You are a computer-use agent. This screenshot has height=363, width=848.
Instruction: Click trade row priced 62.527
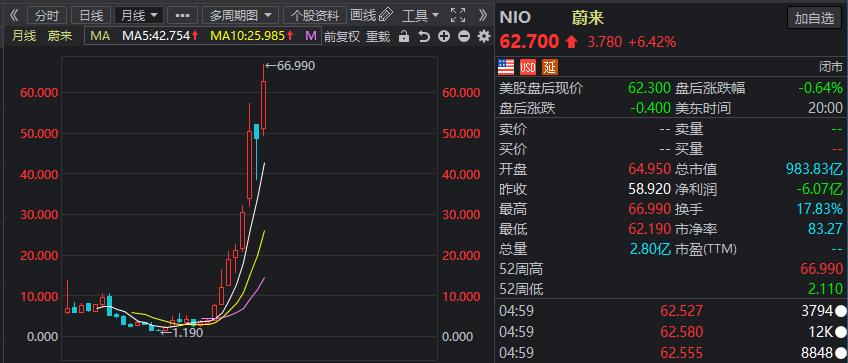click(x=671, y=311)
